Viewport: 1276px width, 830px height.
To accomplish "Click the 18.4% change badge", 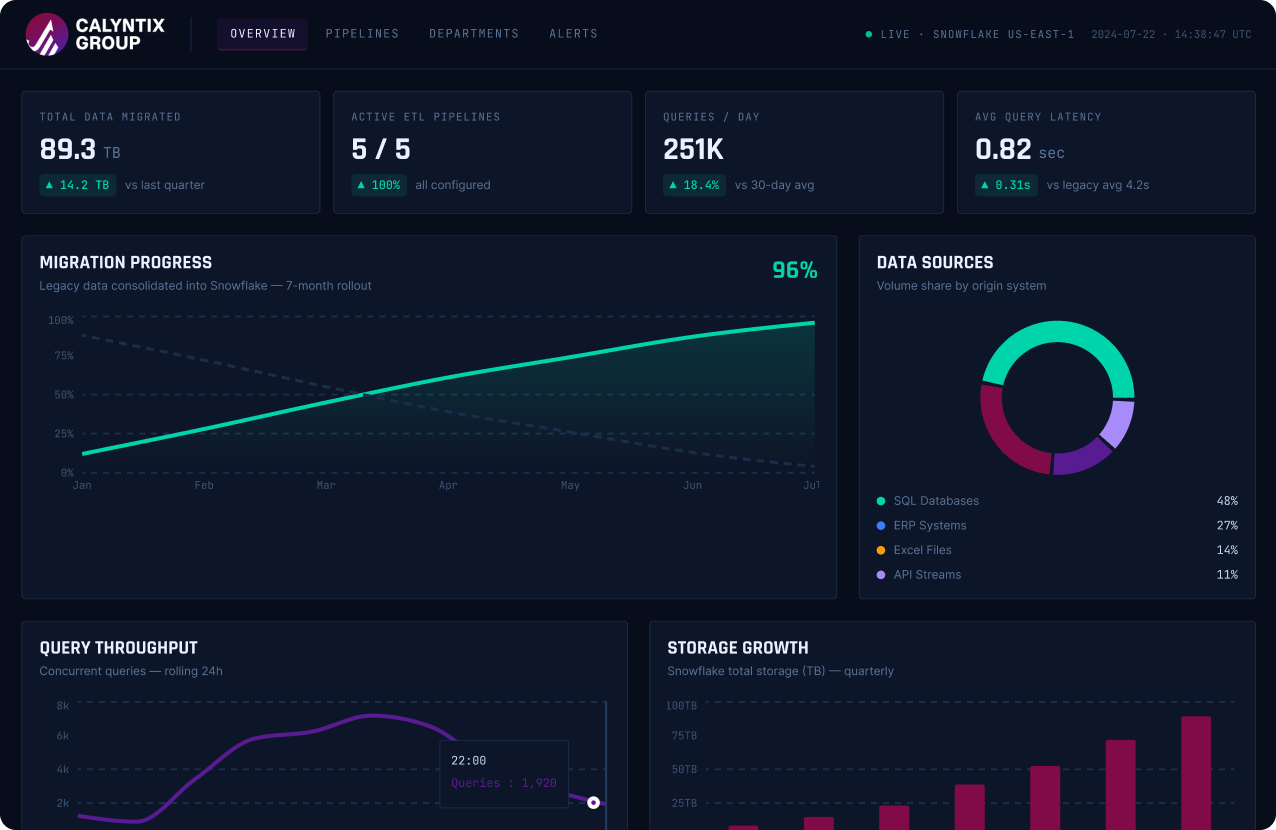I will tap(695, 185).
